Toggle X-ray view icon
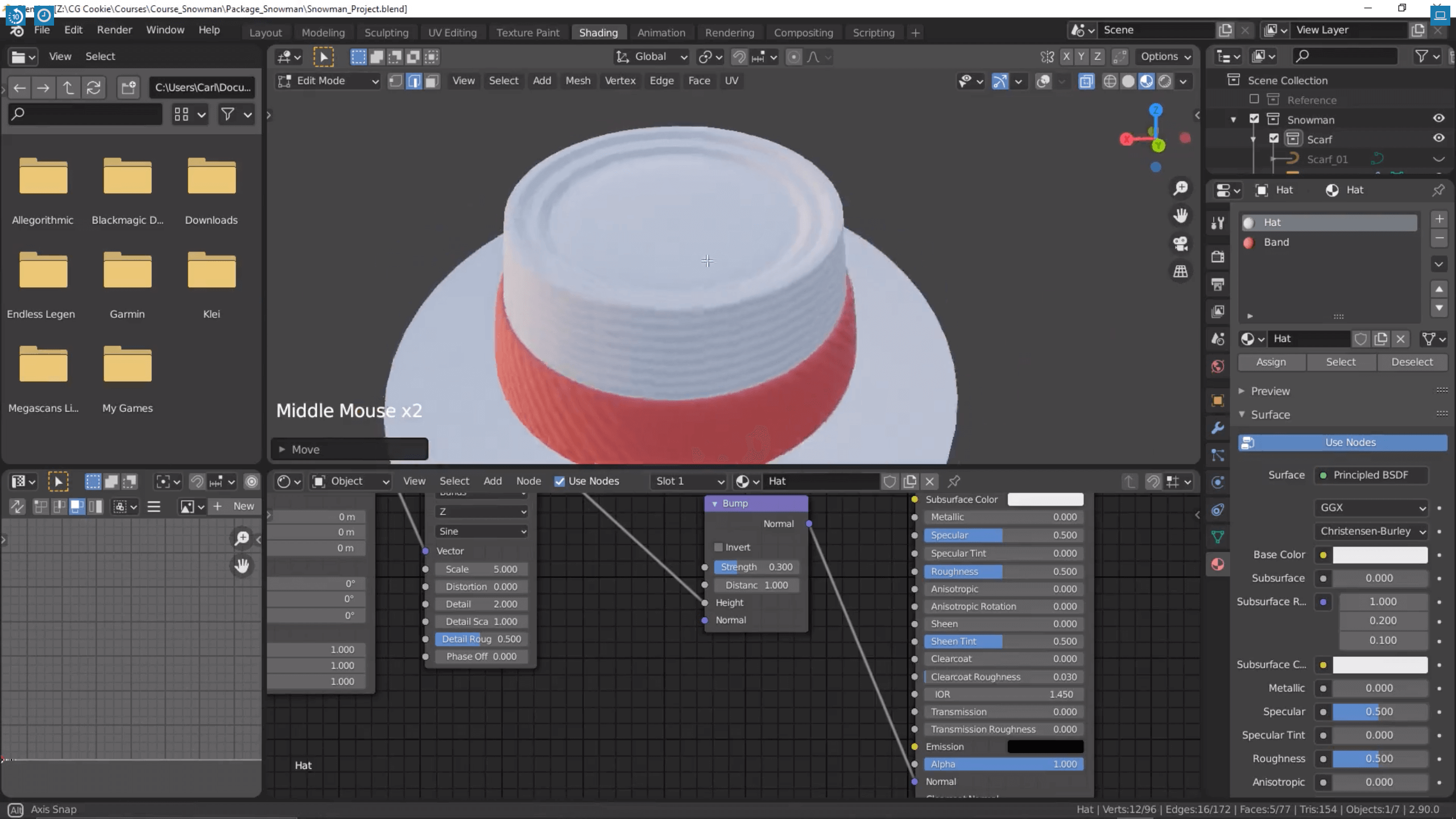 (x=1086, y=81)
